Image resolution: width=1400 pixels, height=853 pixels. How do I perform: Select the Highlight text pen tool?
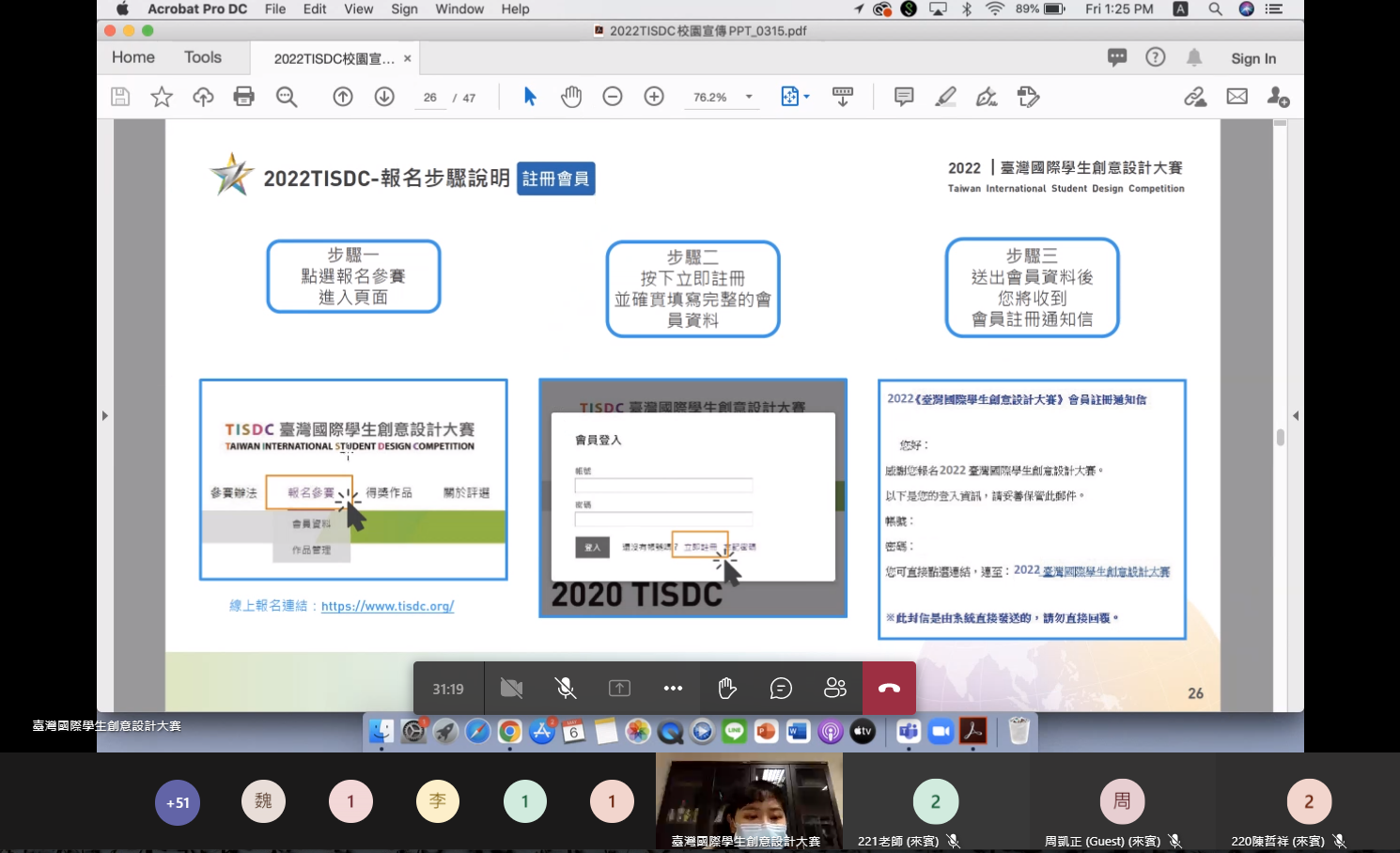(x=945, y=97)
